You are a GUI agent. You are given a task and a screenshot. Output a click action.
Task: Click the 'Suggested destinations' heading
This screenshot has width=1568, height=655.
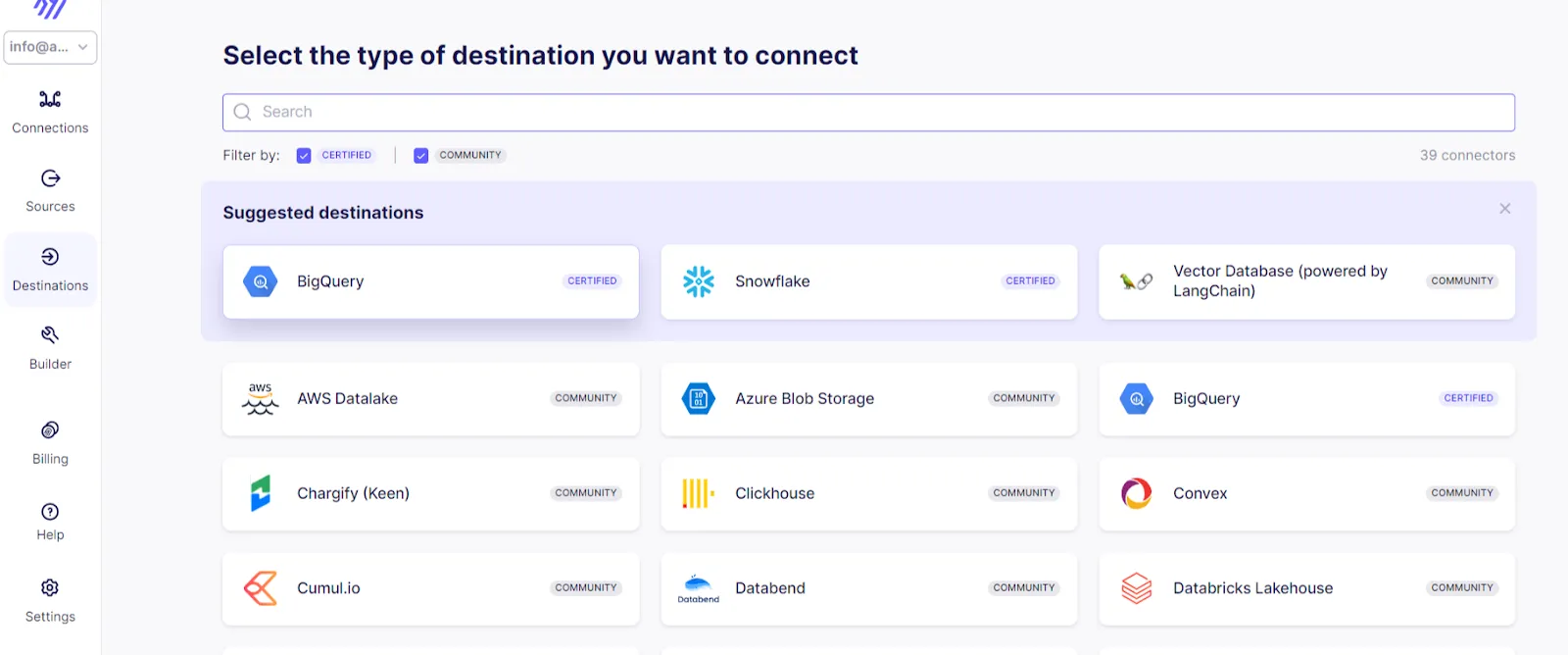[323, 213]
